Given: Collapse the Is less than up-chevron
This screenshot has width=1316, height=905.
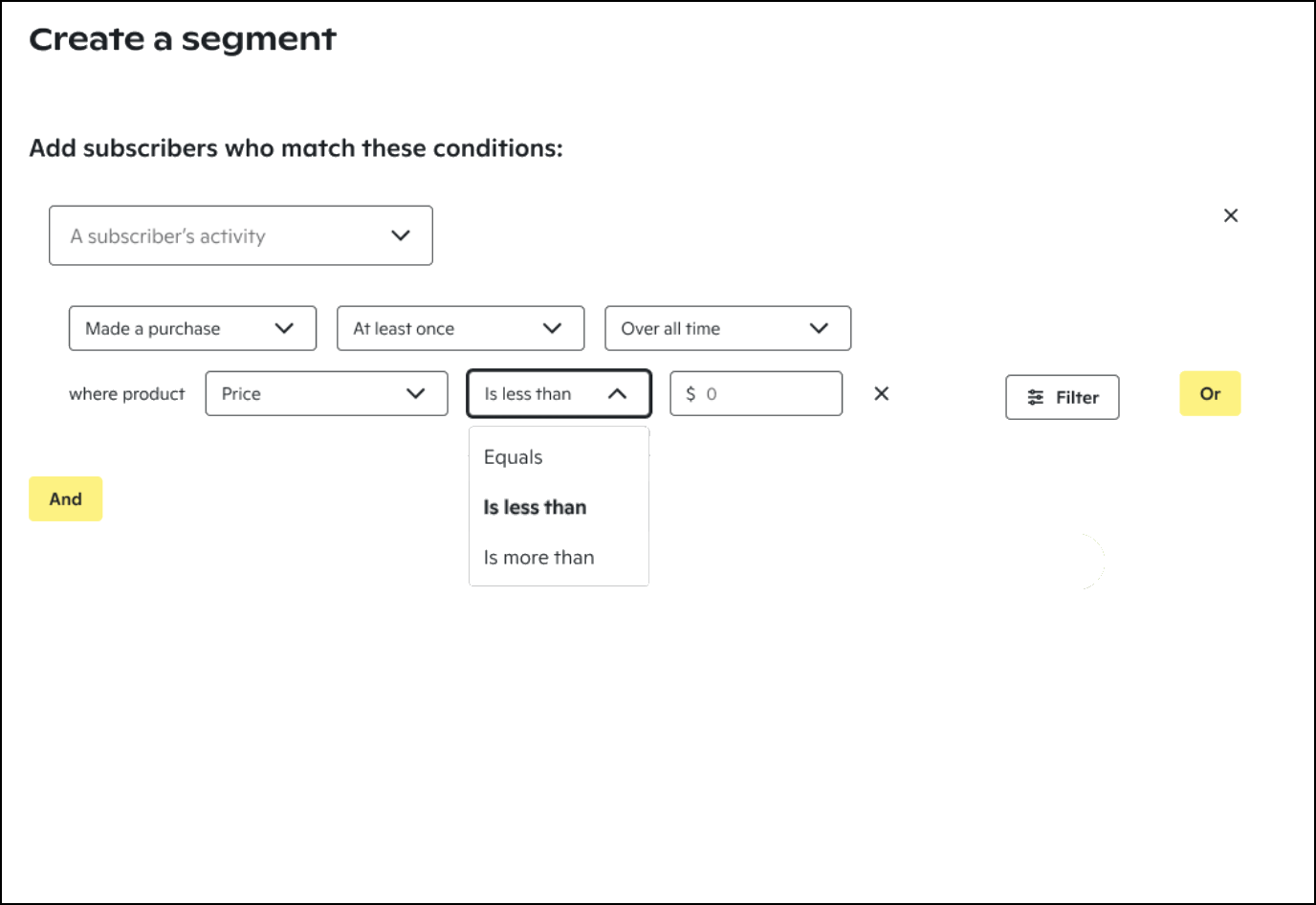Looking at the screenshot, I should click(618, 393).
